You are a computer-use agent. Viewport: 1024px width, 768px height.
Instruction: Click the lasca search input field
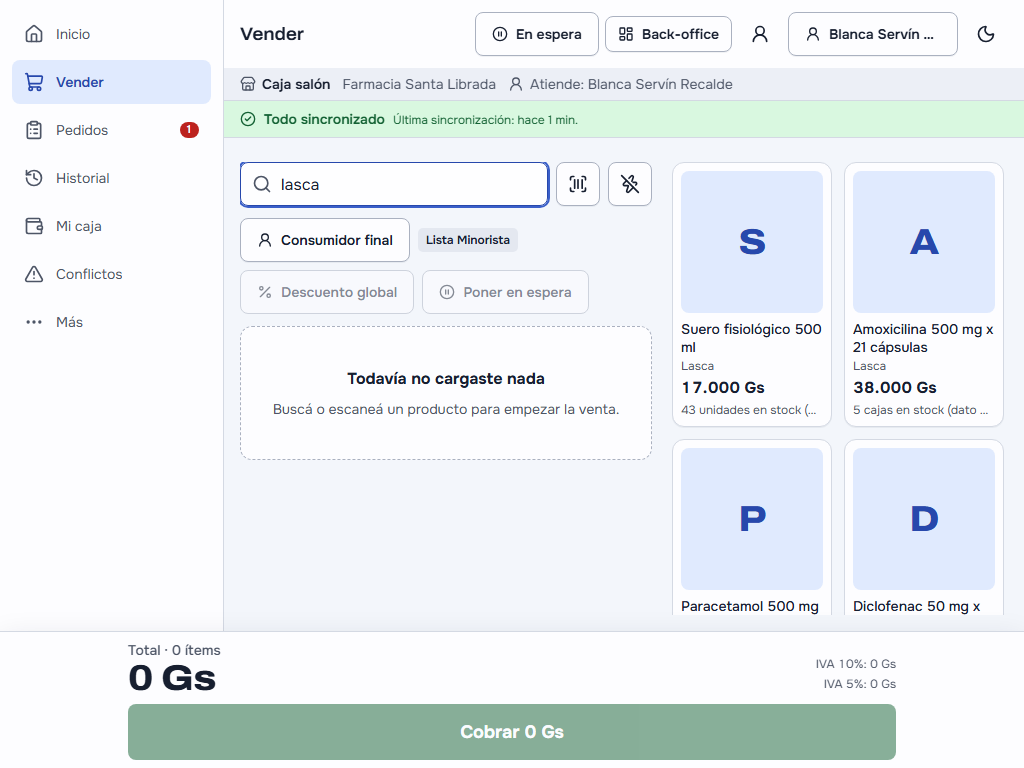click(x=394, y=184)
